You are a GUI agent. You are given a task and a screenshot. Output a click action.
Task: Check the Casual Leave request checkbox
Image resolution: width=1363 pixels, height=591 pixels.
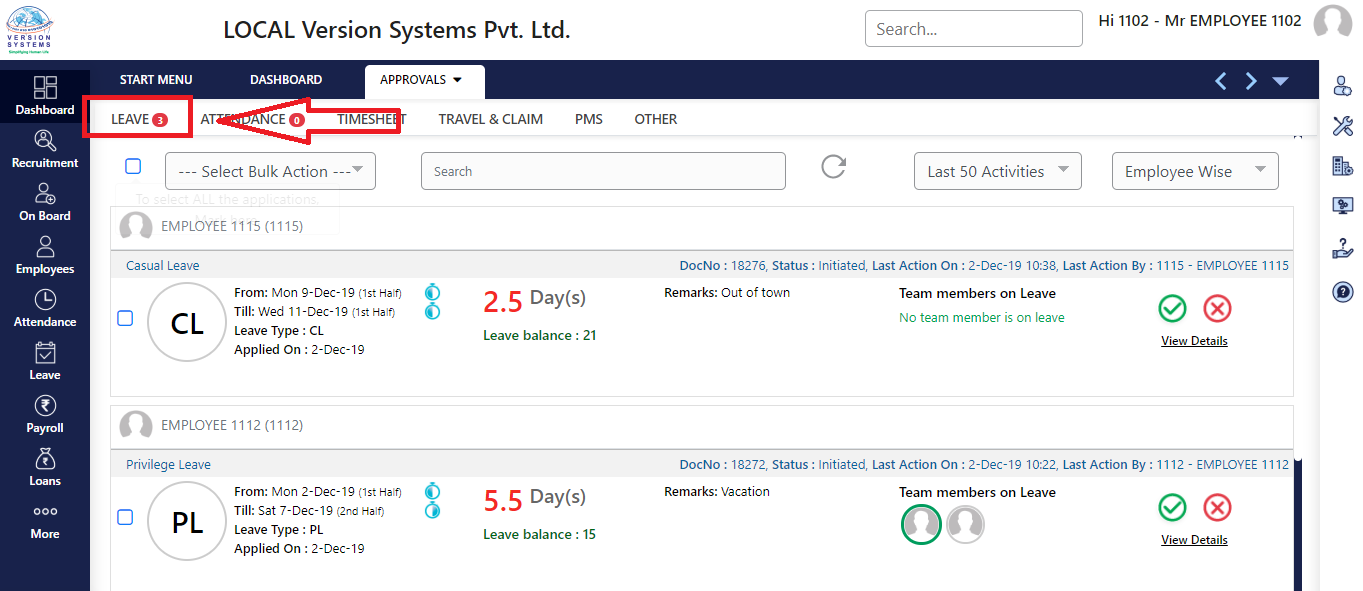[x=125, y=318]
